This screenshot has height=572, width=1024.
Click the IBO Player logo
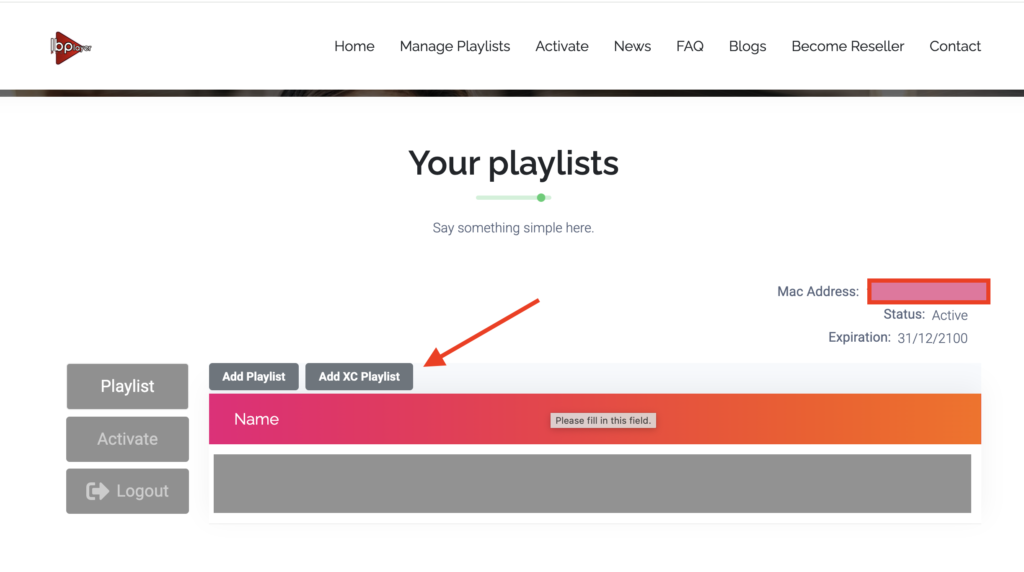pyautogui.click(x=70, y=47)
